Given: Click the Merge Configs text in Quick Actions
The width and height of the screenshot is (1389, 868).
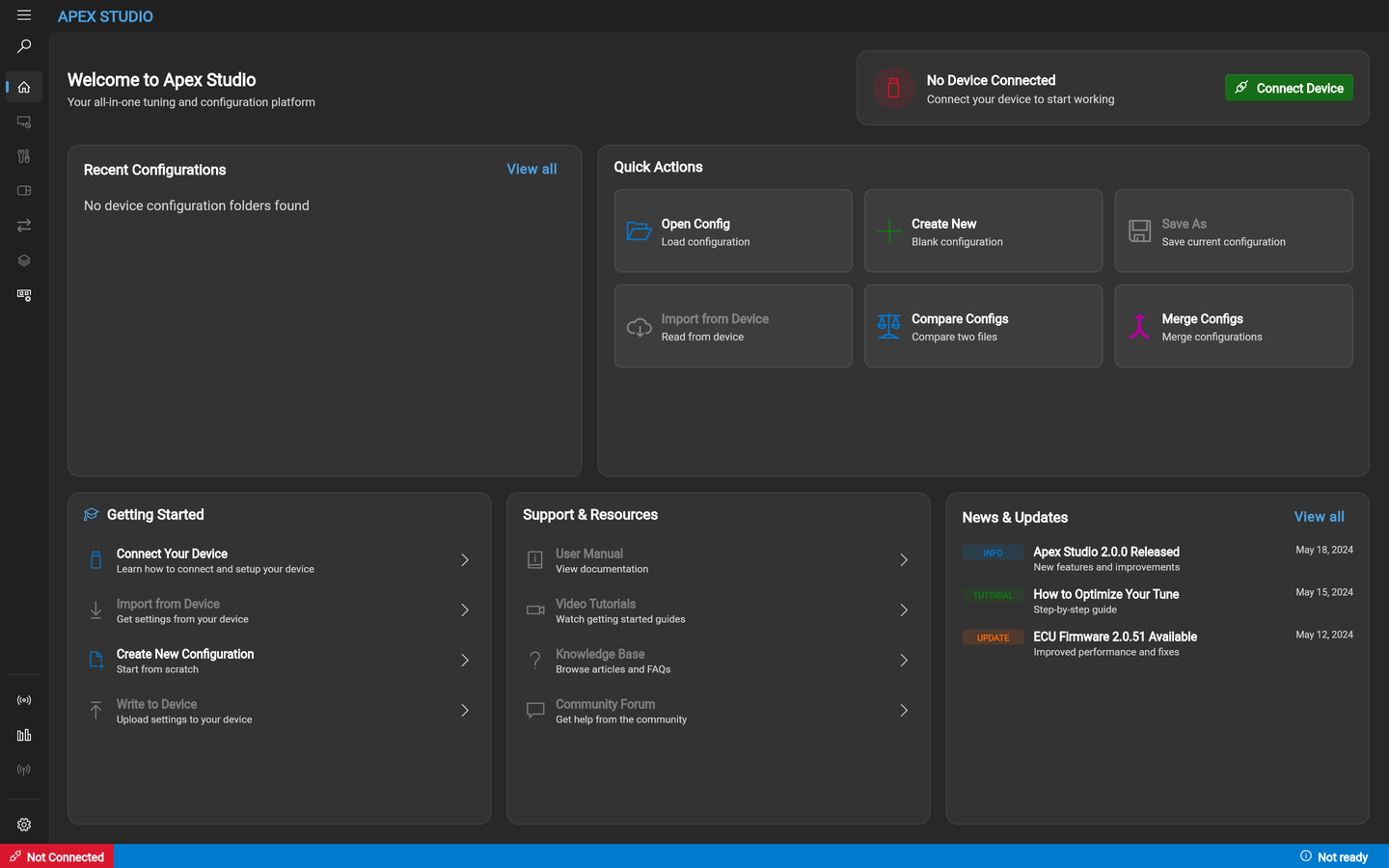Looking at the screenshot, I should 1202,319.
